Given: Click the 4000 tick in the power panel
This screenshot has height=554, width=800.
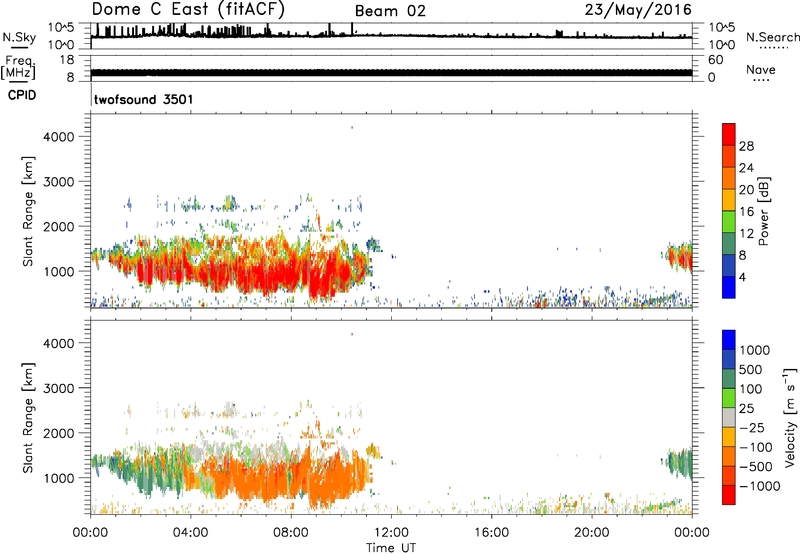Looking at the screenshot, I should (x=59, y=137).
